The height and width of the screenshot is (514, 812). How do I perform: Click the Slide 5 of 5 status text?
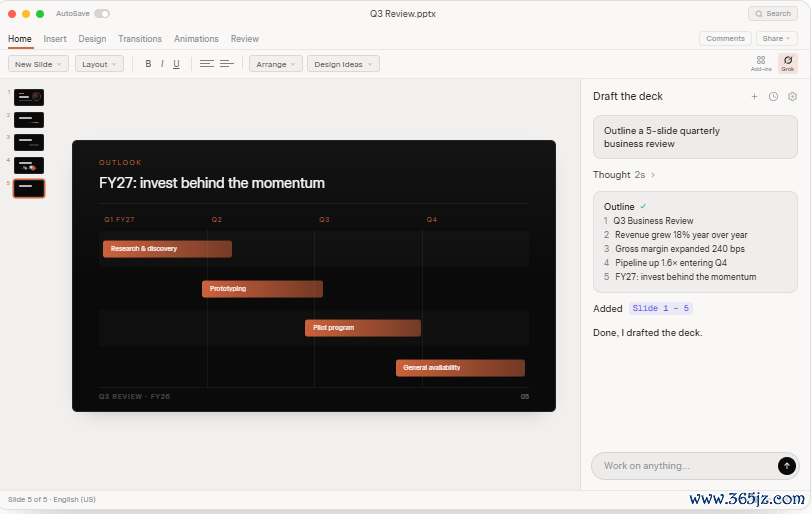[x=27, y=500]
